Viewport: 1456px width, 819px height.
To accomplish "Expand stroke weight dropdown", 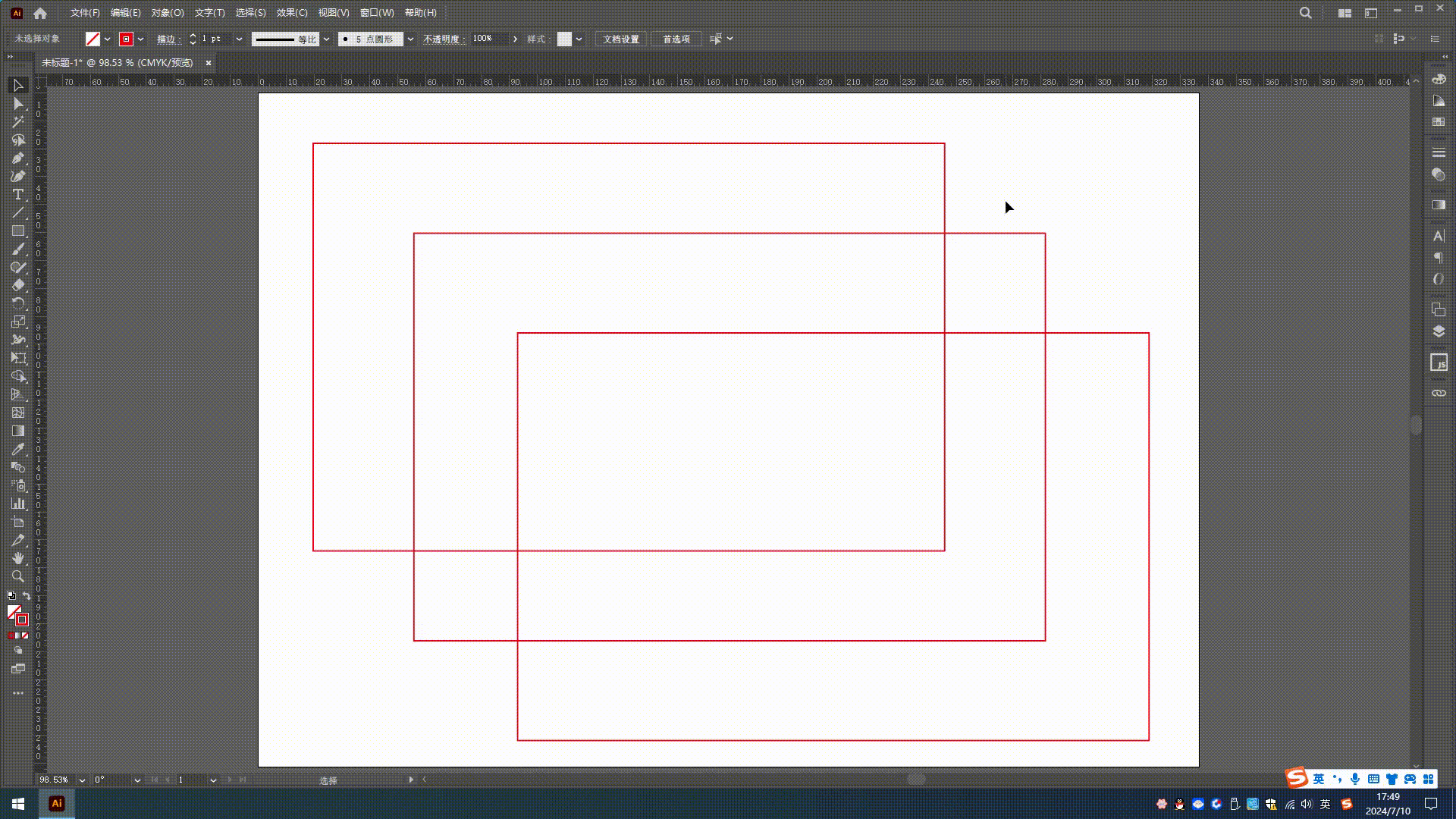I will pos(239,39).
